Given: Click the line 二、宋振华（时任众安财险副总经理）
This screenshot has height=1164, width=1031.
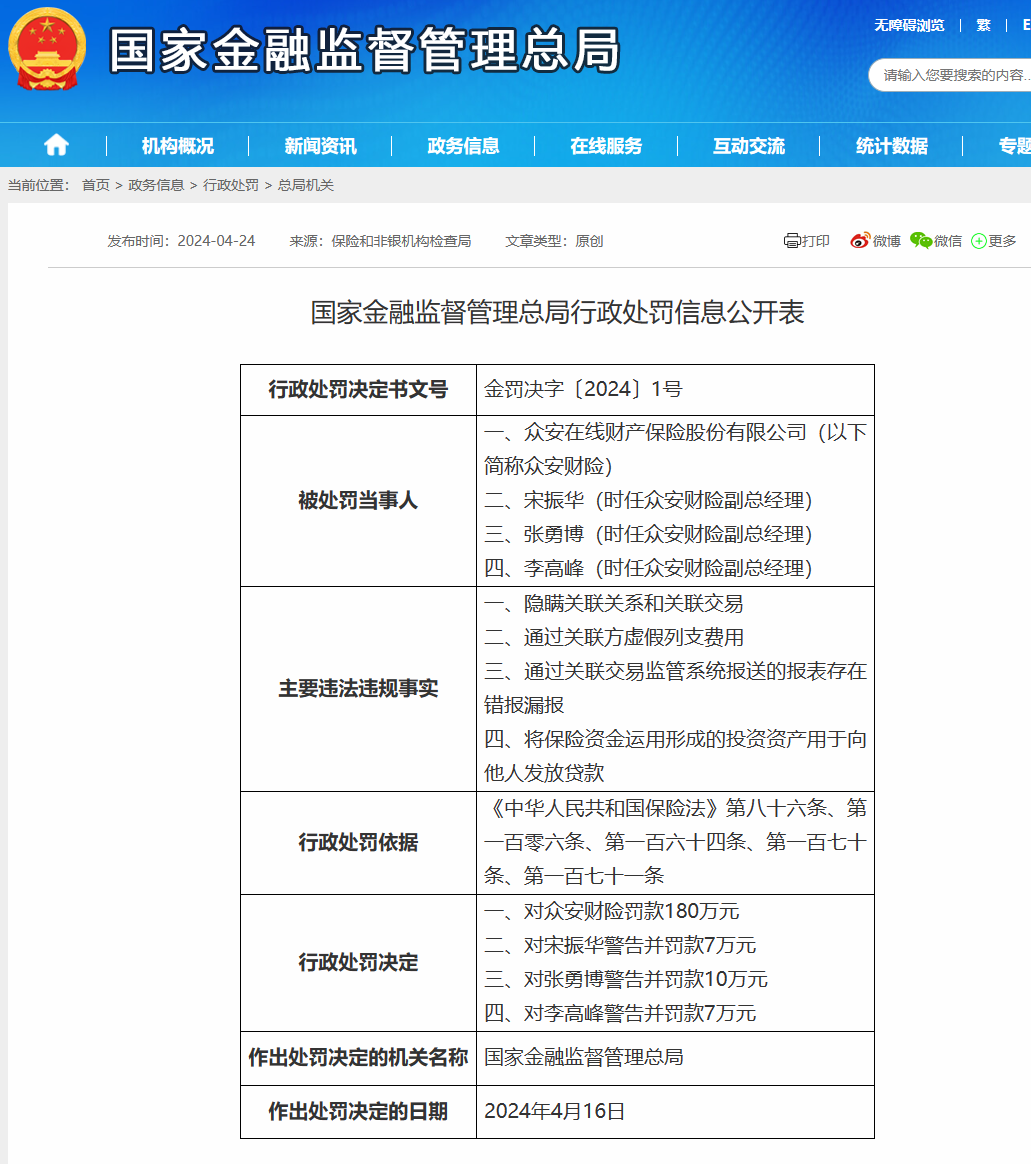Looking at the screenshot, I should pos(649,500).
